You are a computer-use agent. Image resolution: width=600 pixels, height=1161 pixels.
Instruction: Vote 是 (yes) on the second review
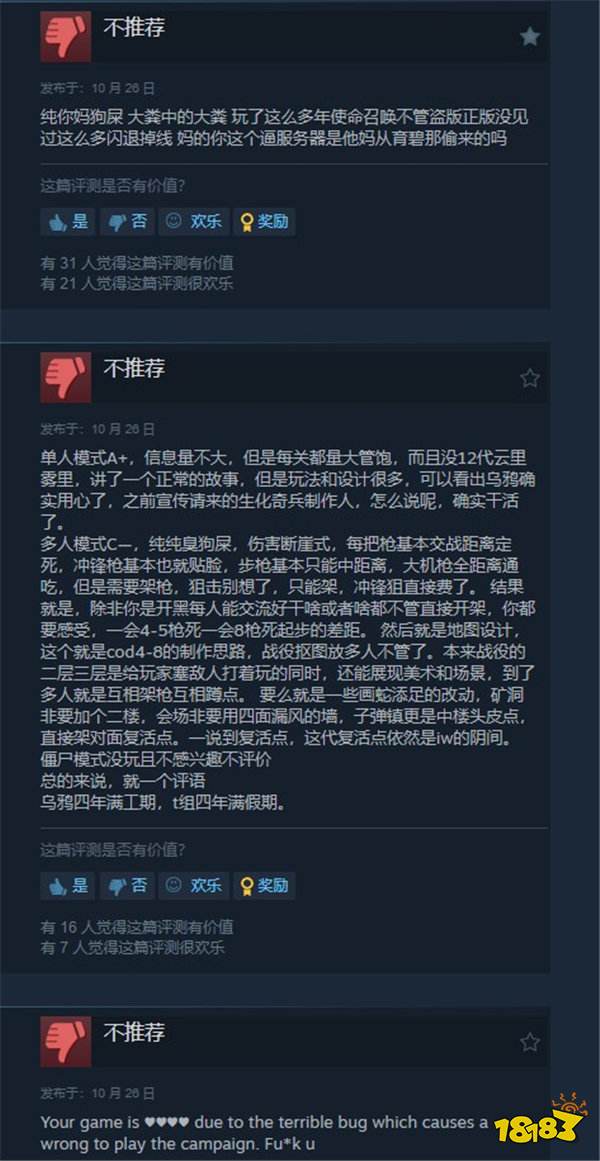click(68, 886)
